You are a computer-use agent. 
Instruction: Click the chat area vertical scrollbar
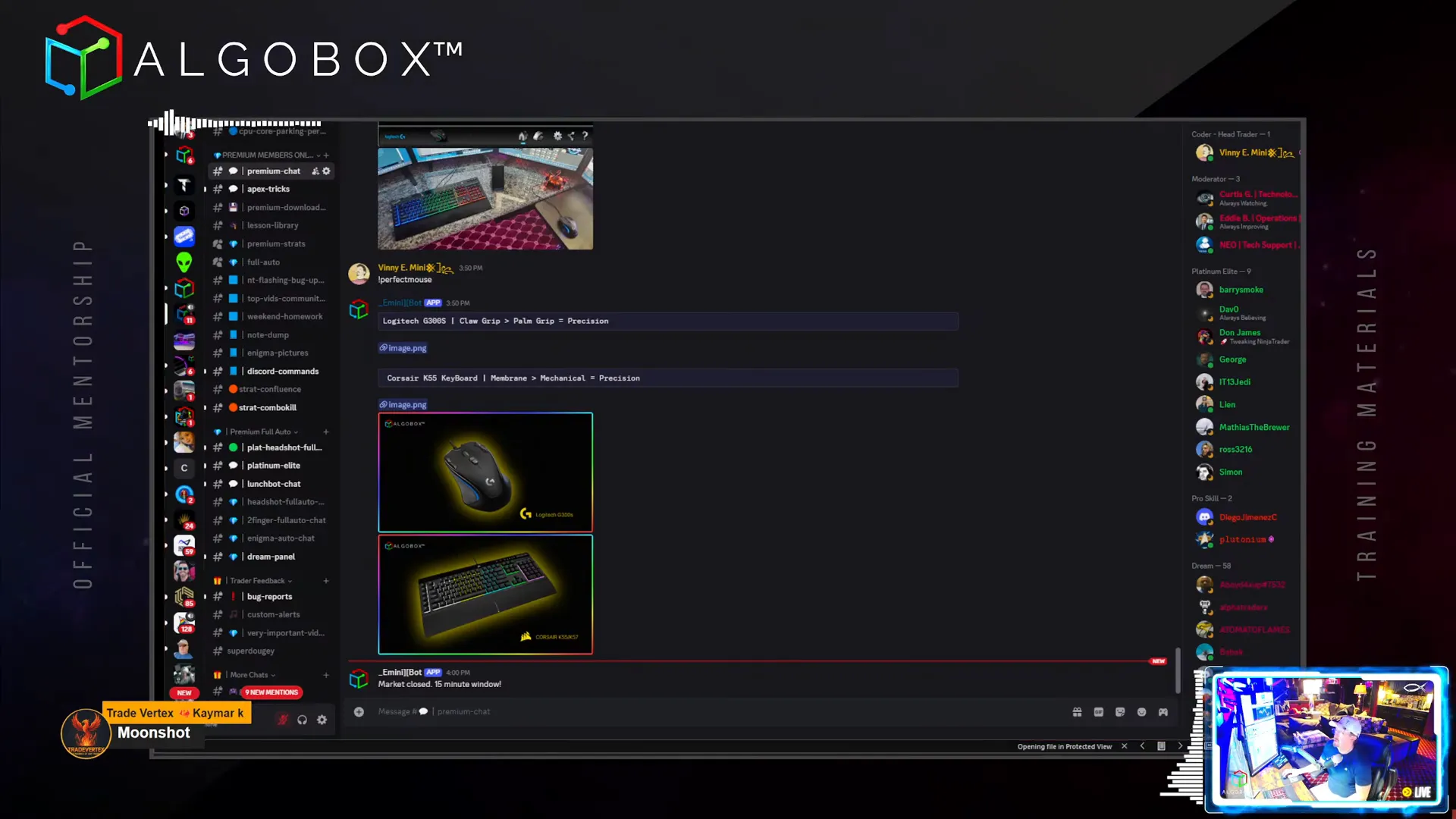point(1178,670)
